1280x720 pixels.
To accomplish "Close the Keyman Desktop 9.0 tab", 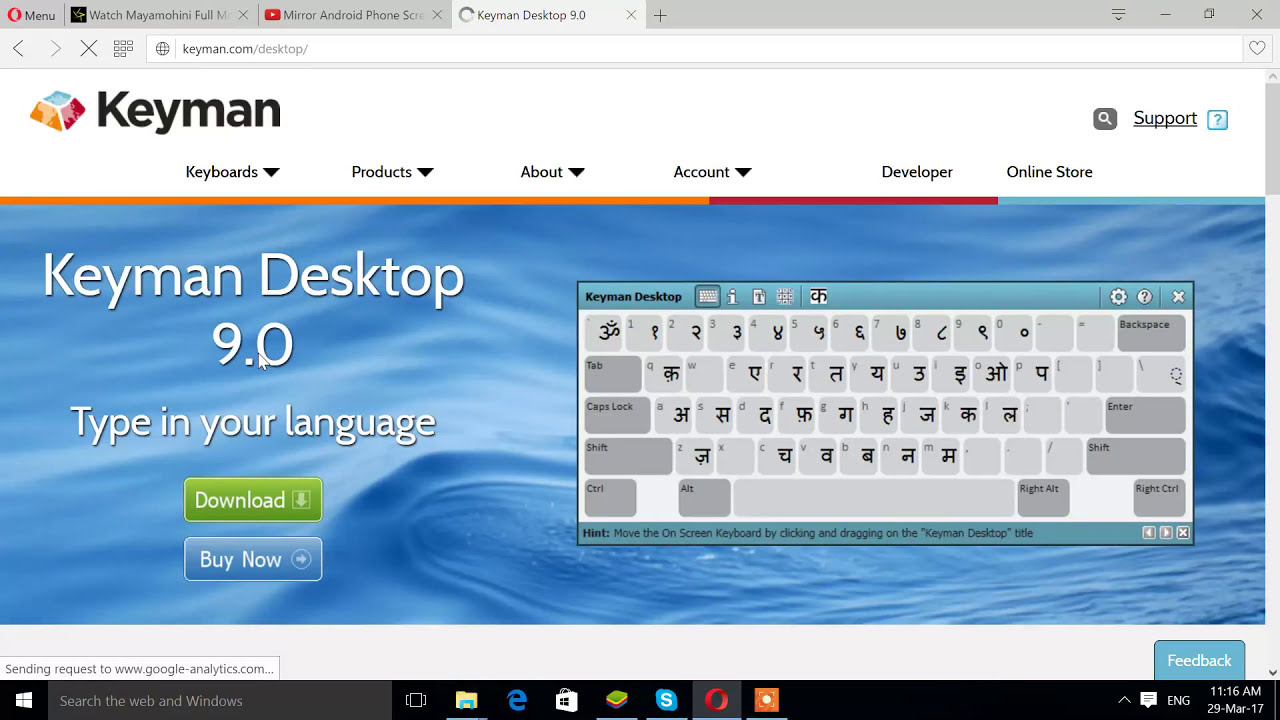I will click(631, 15).
